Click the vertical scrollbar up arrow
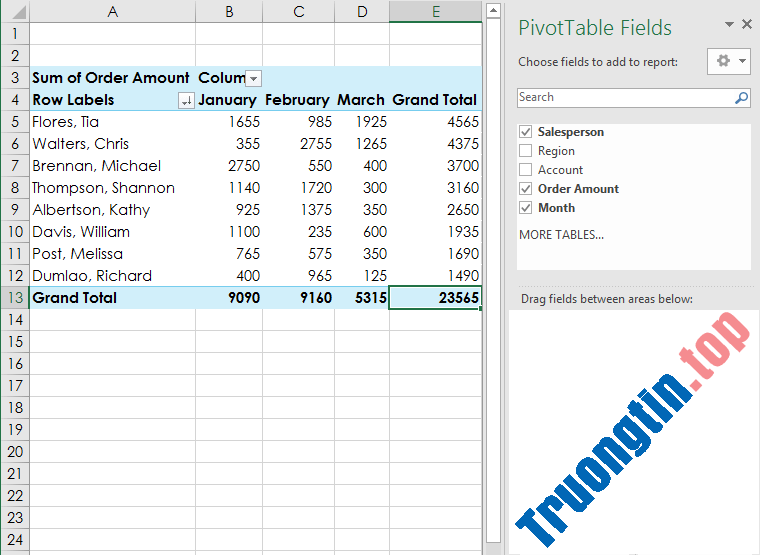The height and width of the screenshot is (555, 760). tap(493, 10)
